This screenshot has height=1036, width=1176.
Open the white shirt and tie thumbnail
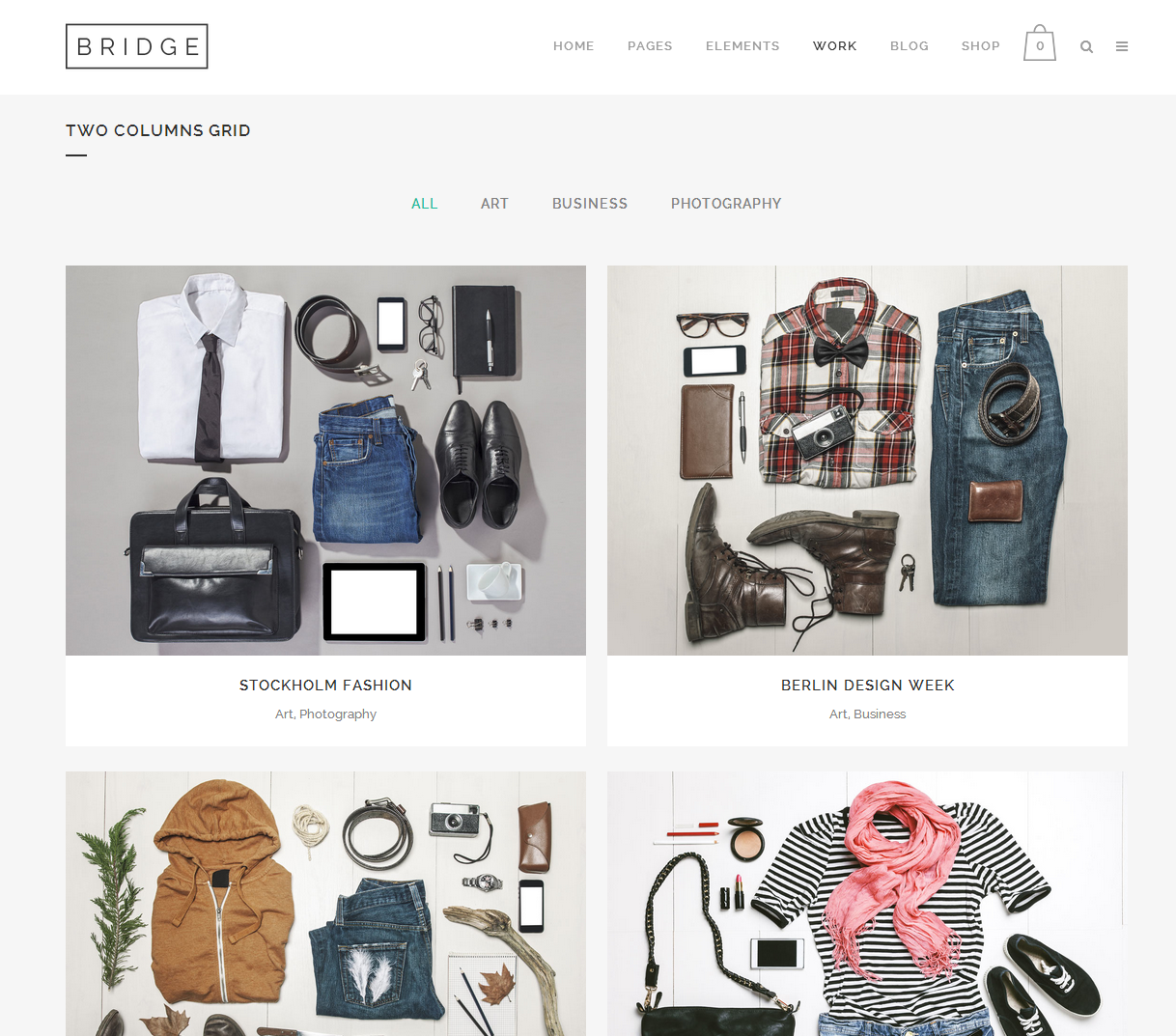(x=325, y=461)
